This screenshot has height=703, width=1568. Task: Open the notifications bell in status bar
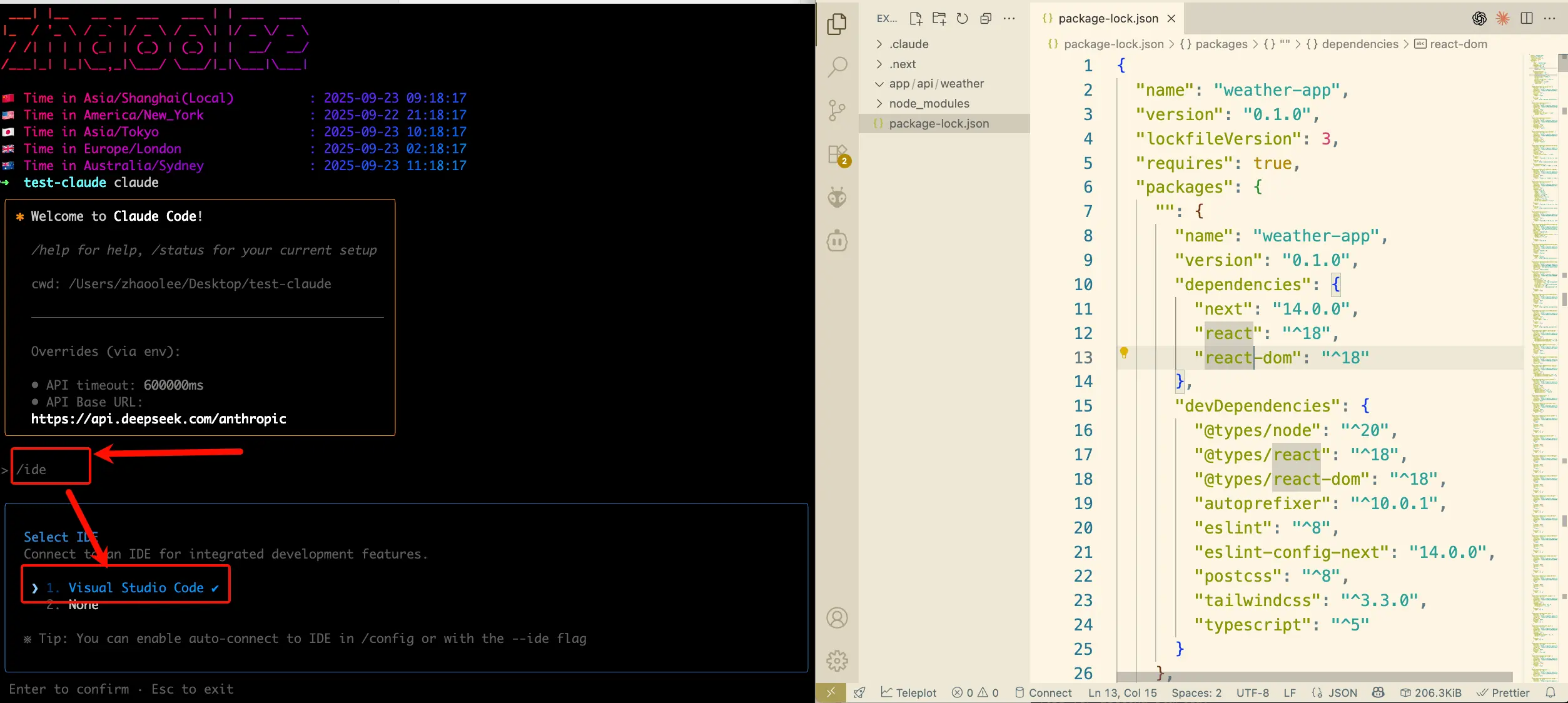1550,692
